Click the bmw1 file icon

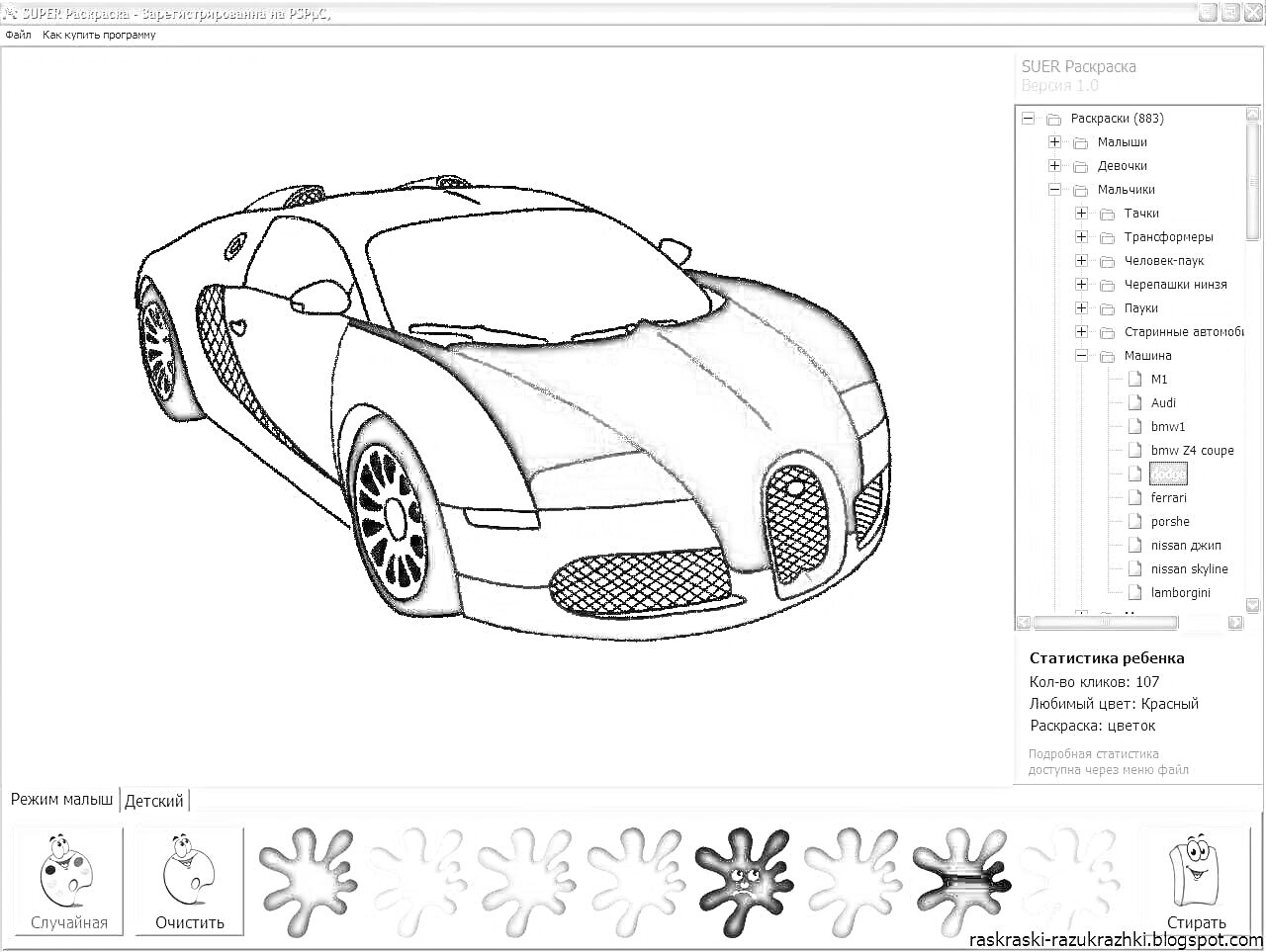click(x=1134, y=426)
